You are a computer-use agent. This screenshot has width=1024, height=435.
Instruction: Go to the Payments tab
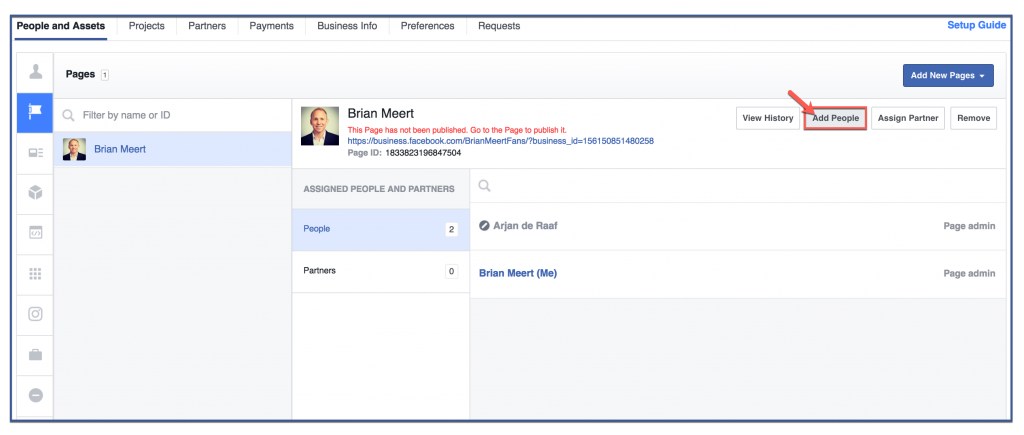coord(272,26)
